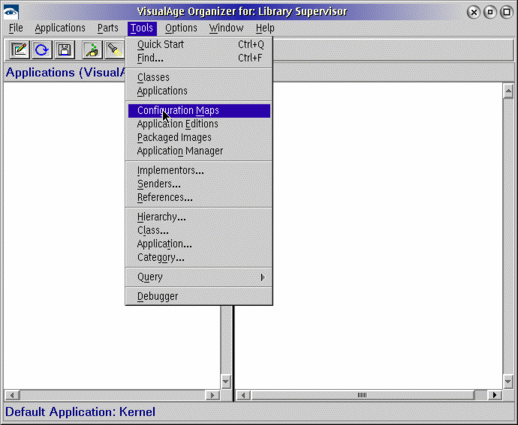Open Debugger from Tools menu
The image size is (518, 425).
tap(199, 296)
